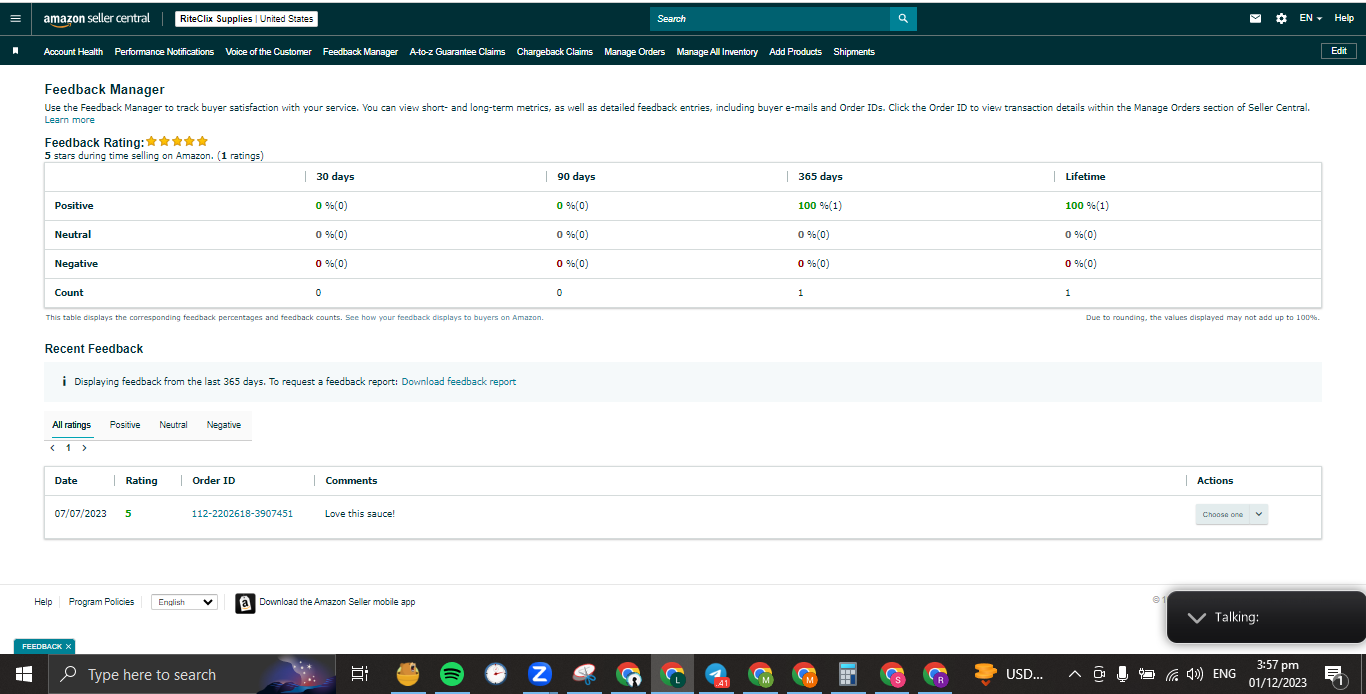Click the footer Help link

click(x=43, y=602)
